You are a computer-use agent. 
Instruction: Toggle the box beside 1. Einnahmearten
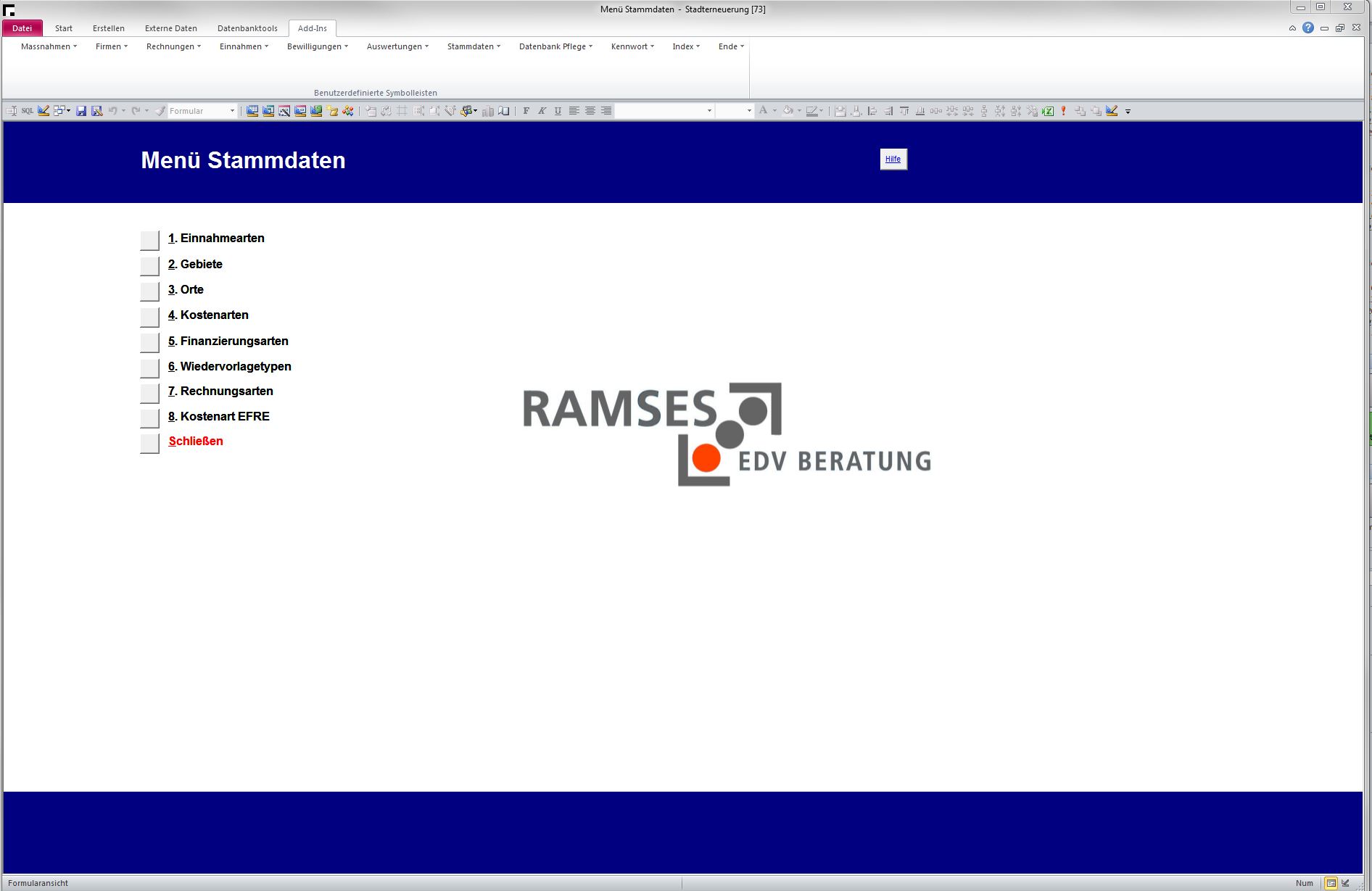[x=149, y=241]
